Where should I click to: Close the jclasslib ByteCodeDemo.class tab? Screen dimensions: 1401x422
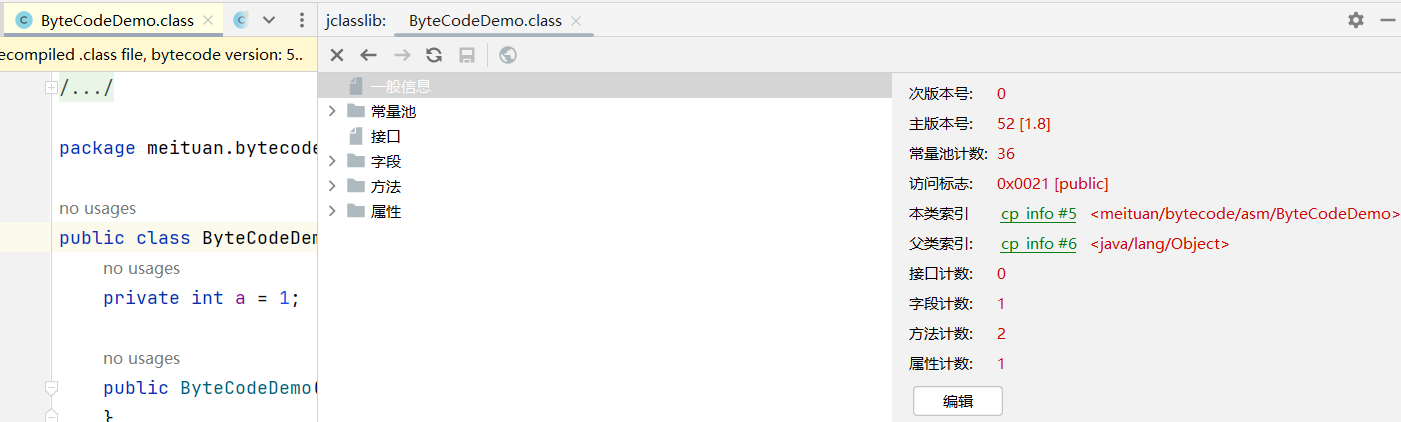577,21
